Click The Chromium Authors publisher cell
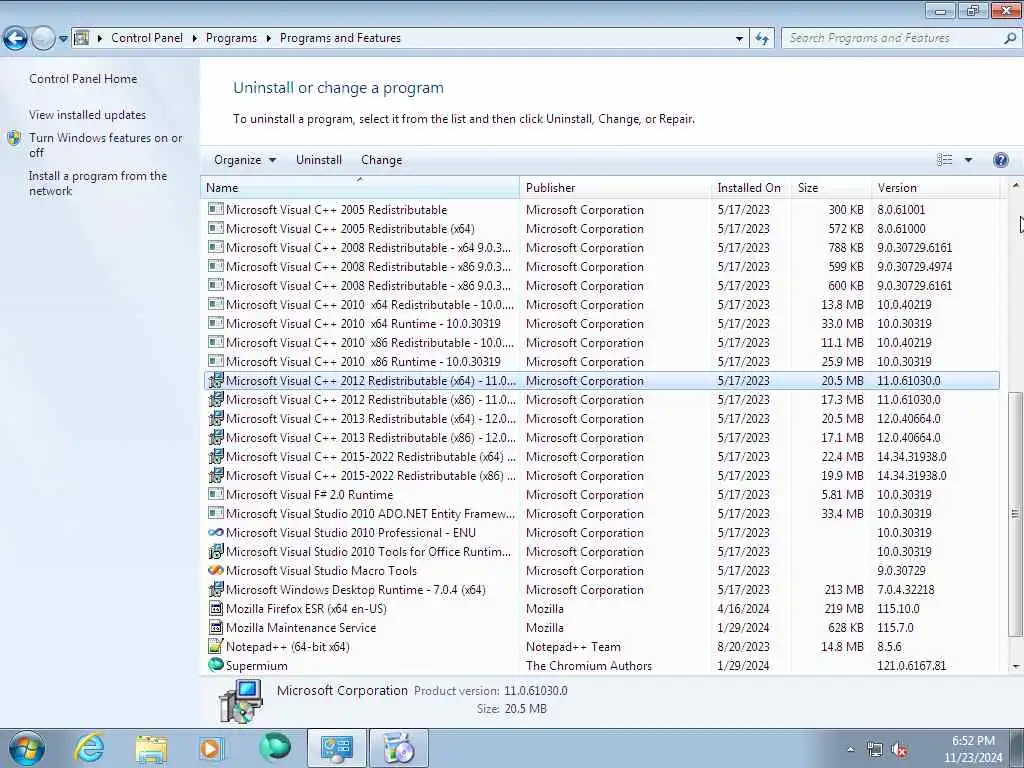This screenshot has height=768, width=1024. (x=588, y=665)
